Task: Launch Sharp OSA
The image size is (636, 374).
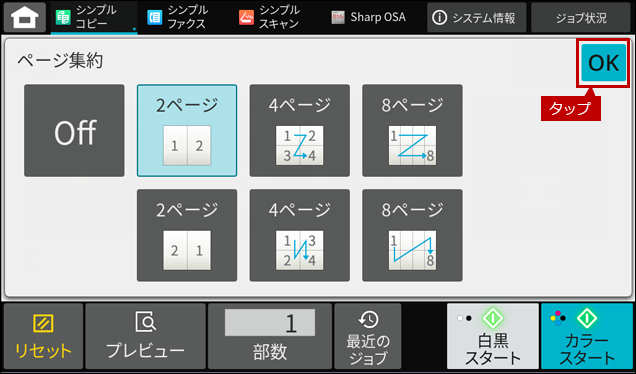Action: [368, 17]
